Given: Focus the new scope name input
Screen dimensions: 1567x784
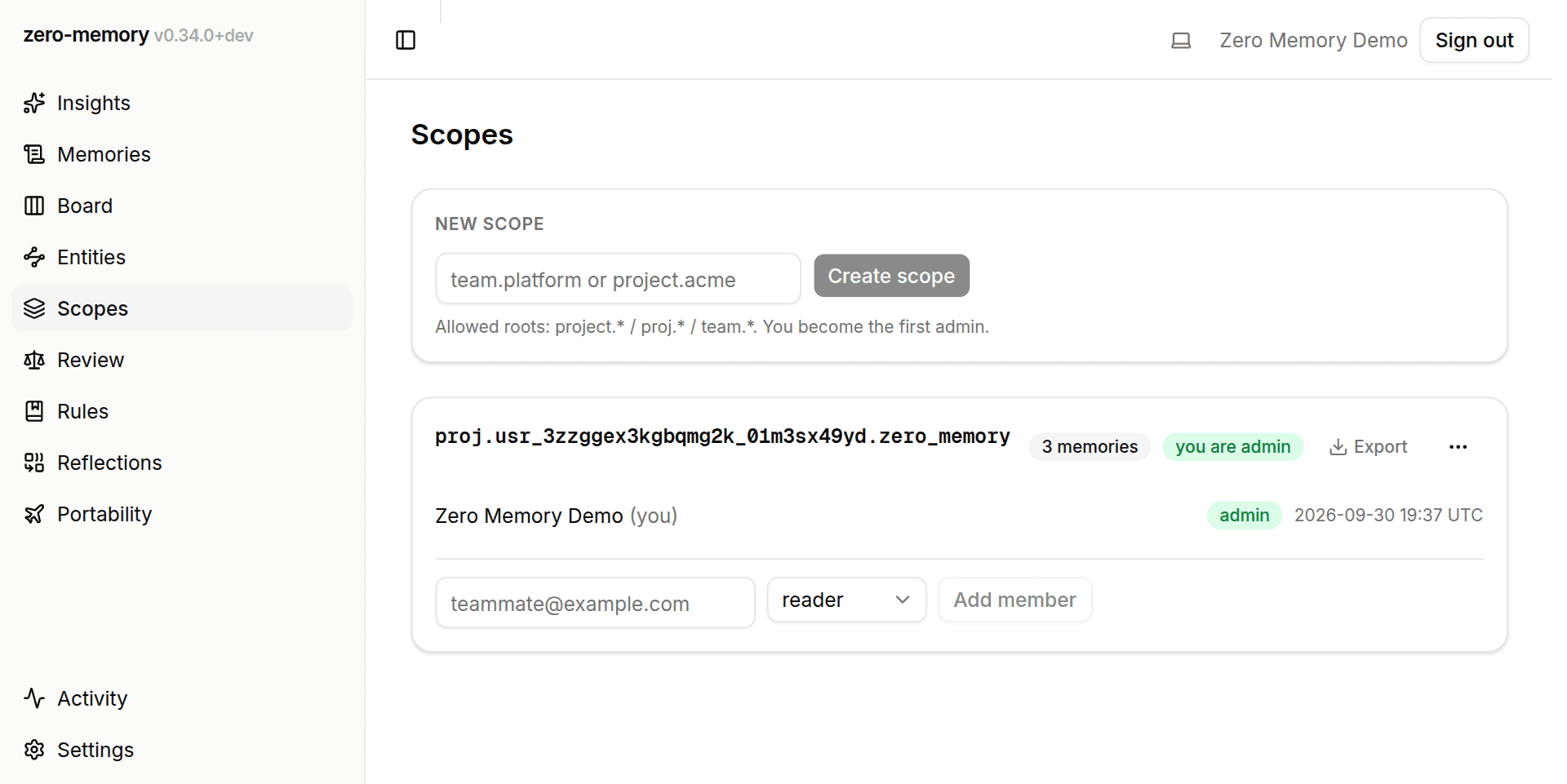Looking at the screenshot, I should [x=618, y=279].
